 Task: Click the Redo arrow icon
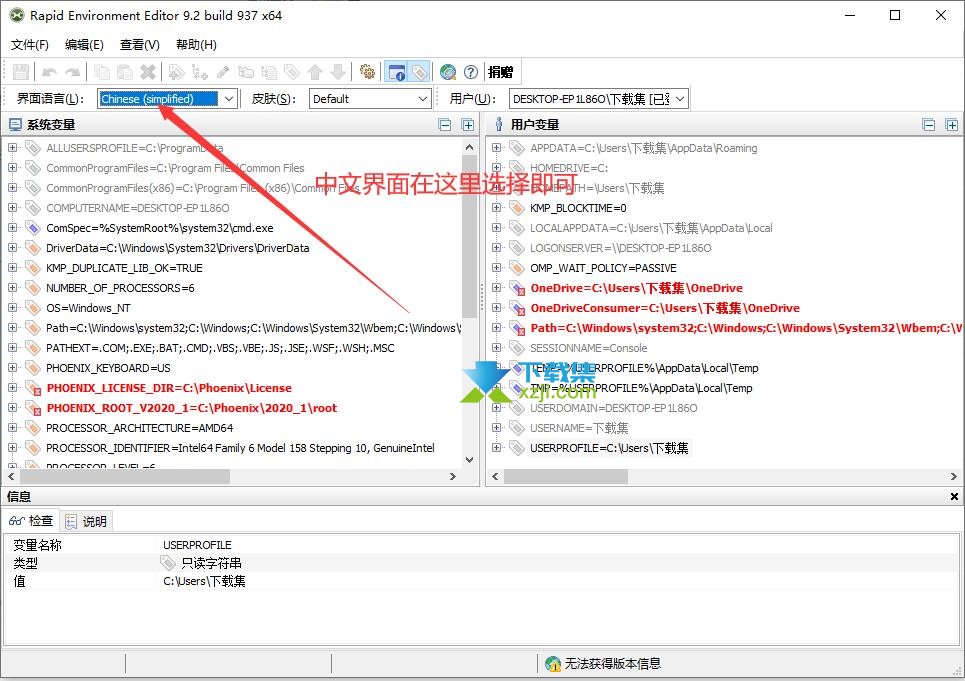coord(73,72)
